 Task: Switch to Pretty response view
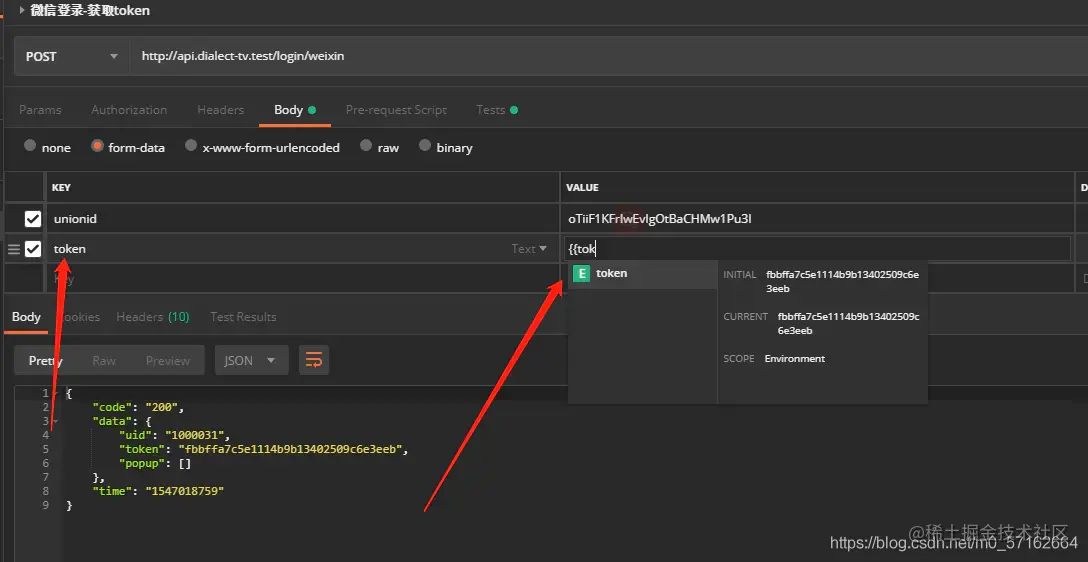[46, 361]
